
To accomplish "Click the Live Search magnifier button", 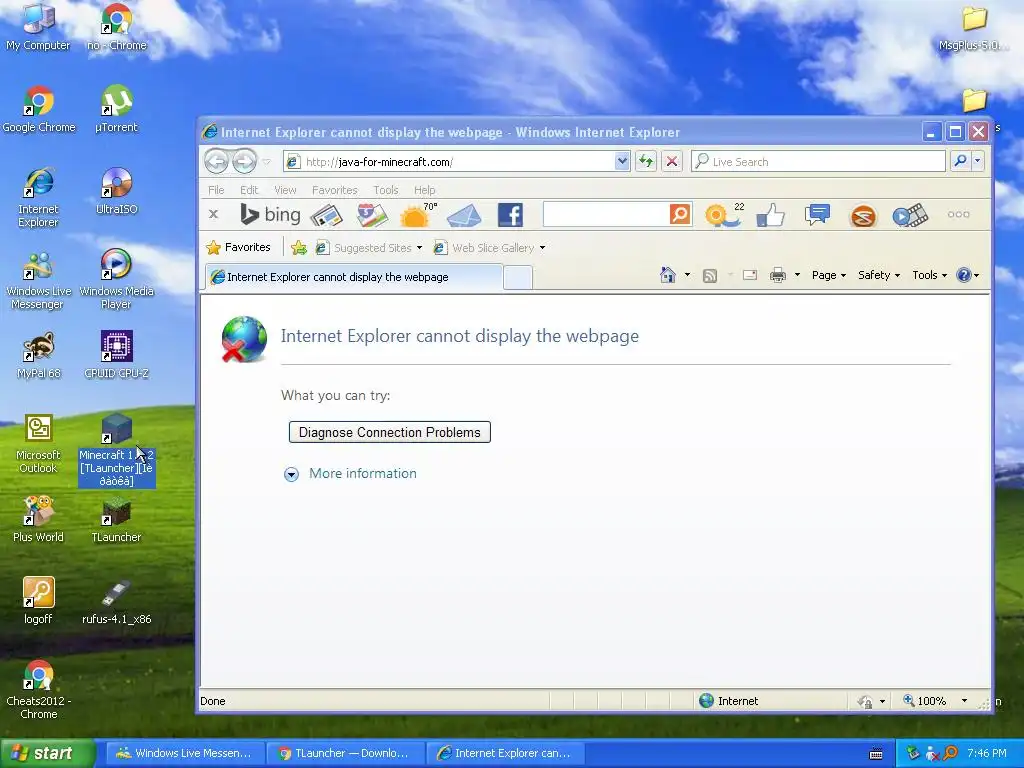I will click(x=960, y=161).
